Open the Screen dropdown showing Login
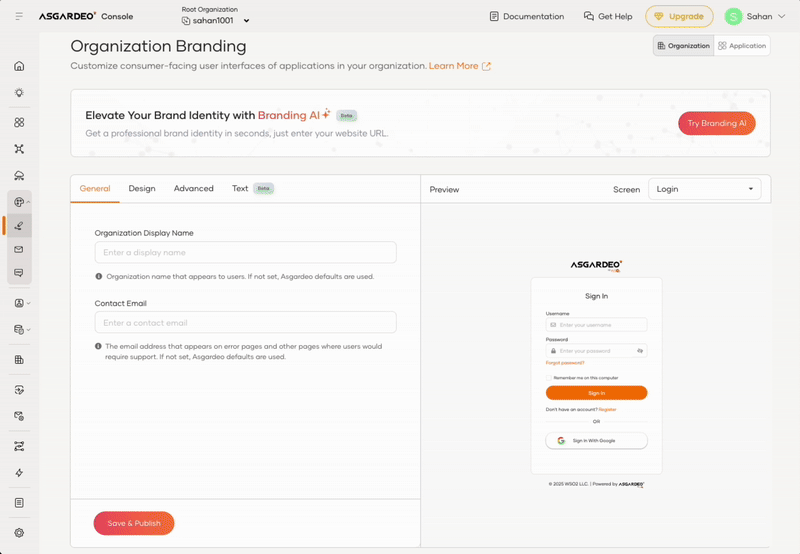This screenshot has width=800, height=554. point(704,189)
